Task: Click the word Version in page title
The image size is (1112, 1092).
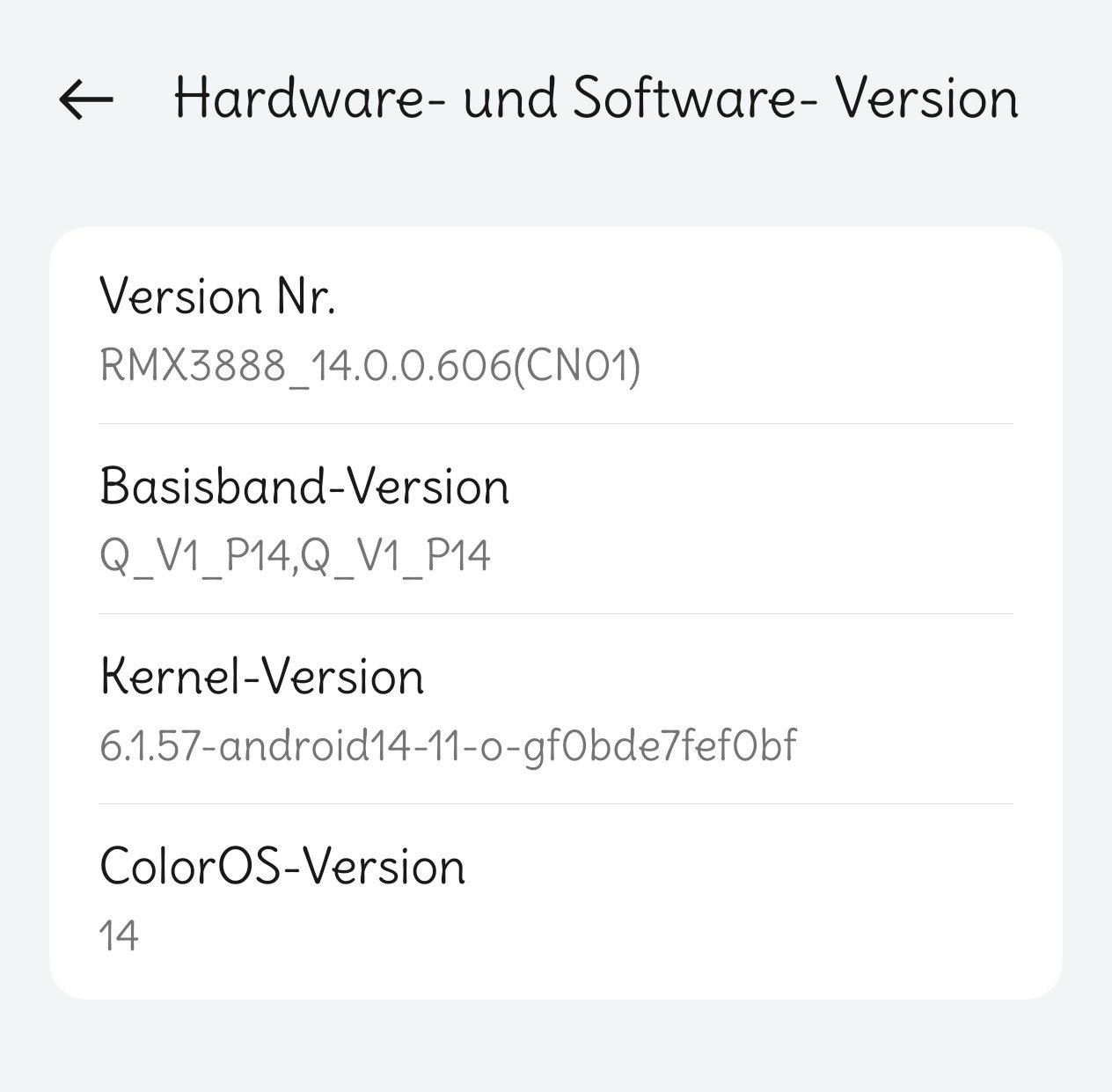Action: pos(926,98)
